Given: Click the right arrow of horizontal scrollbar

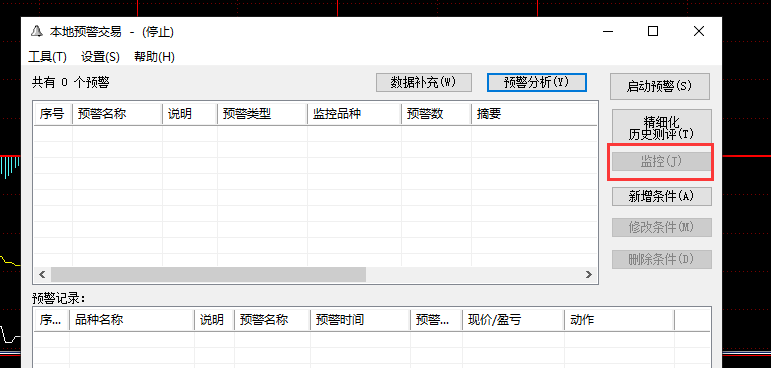Looking at the screenshot, I should (589, 275).
